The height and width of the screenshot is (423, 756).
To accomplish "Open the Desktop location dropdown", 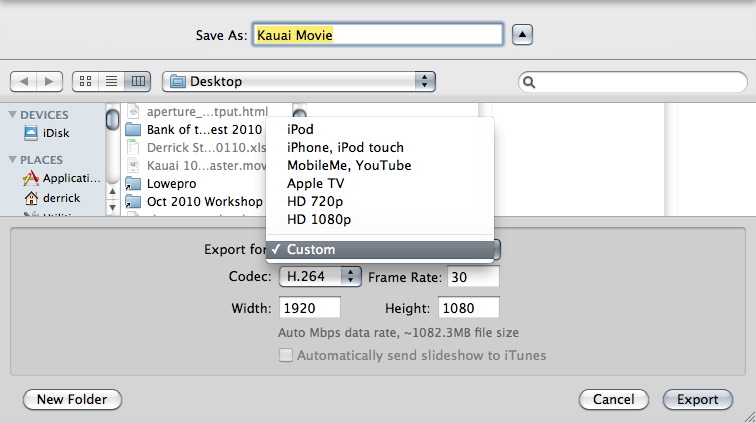I will (299, 81).
